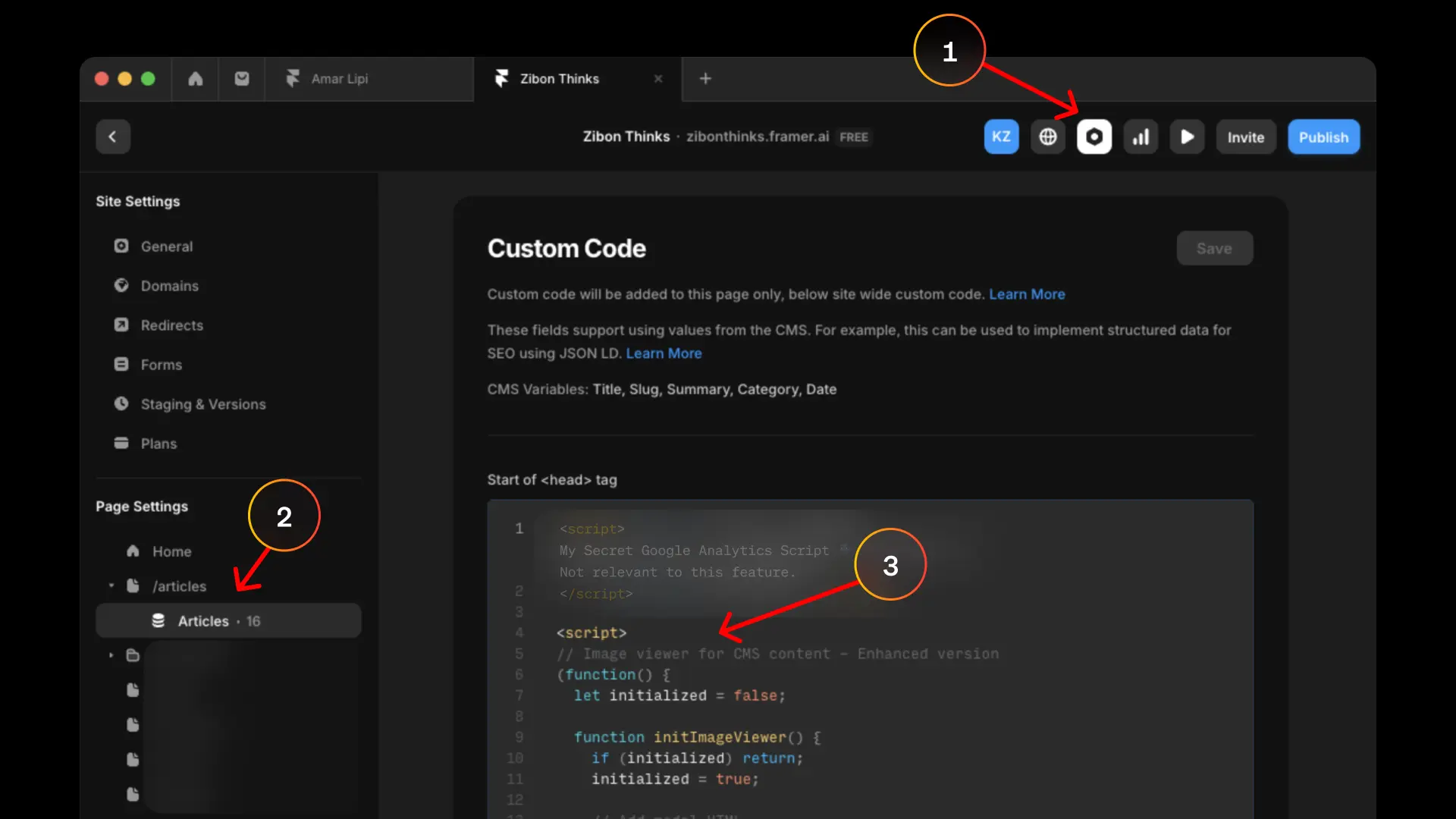Image resolution: width=1456 pixels, height=819 pixels.
Task: Click the Save button for Custom Code
Action: pyautogui.click(x=1215, y=248)
